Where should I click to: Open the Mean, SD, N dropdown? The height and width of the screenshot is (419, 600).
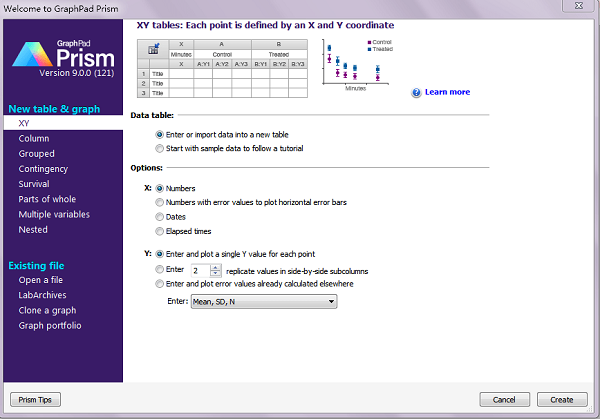tap(264, 302)
